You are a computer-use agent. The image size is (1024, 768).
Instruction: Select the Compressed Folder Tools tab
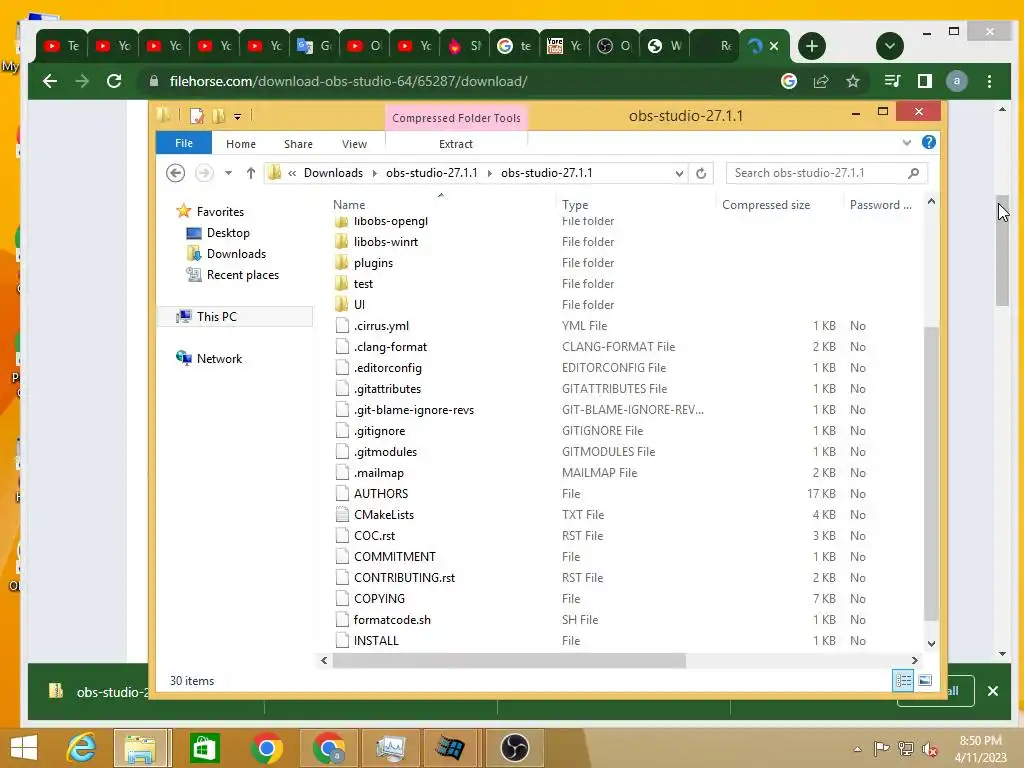pyautogui.click(x=456, y=118)
